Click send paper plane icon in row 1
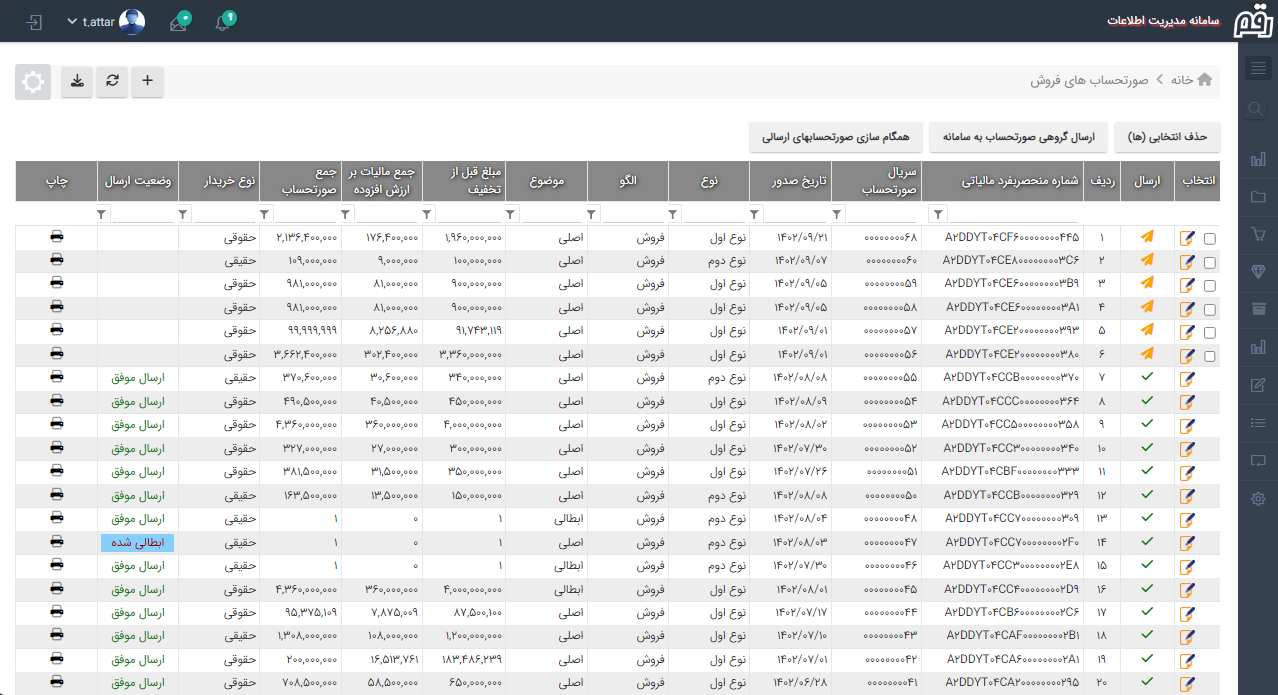The width and height of the screenshot is (1278, 695). point(1146,237)
